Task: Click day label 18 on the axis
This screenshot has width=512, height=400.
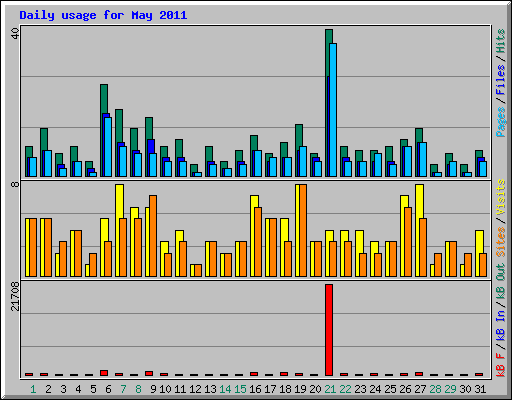Action: point(285,389)
